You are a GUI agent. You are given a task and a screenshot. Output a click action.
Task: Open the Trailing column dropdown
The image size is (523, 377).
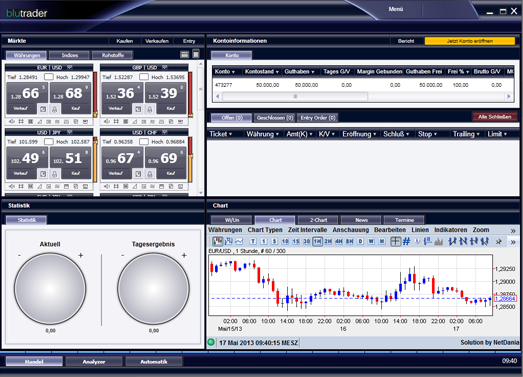tap(478, 134)
